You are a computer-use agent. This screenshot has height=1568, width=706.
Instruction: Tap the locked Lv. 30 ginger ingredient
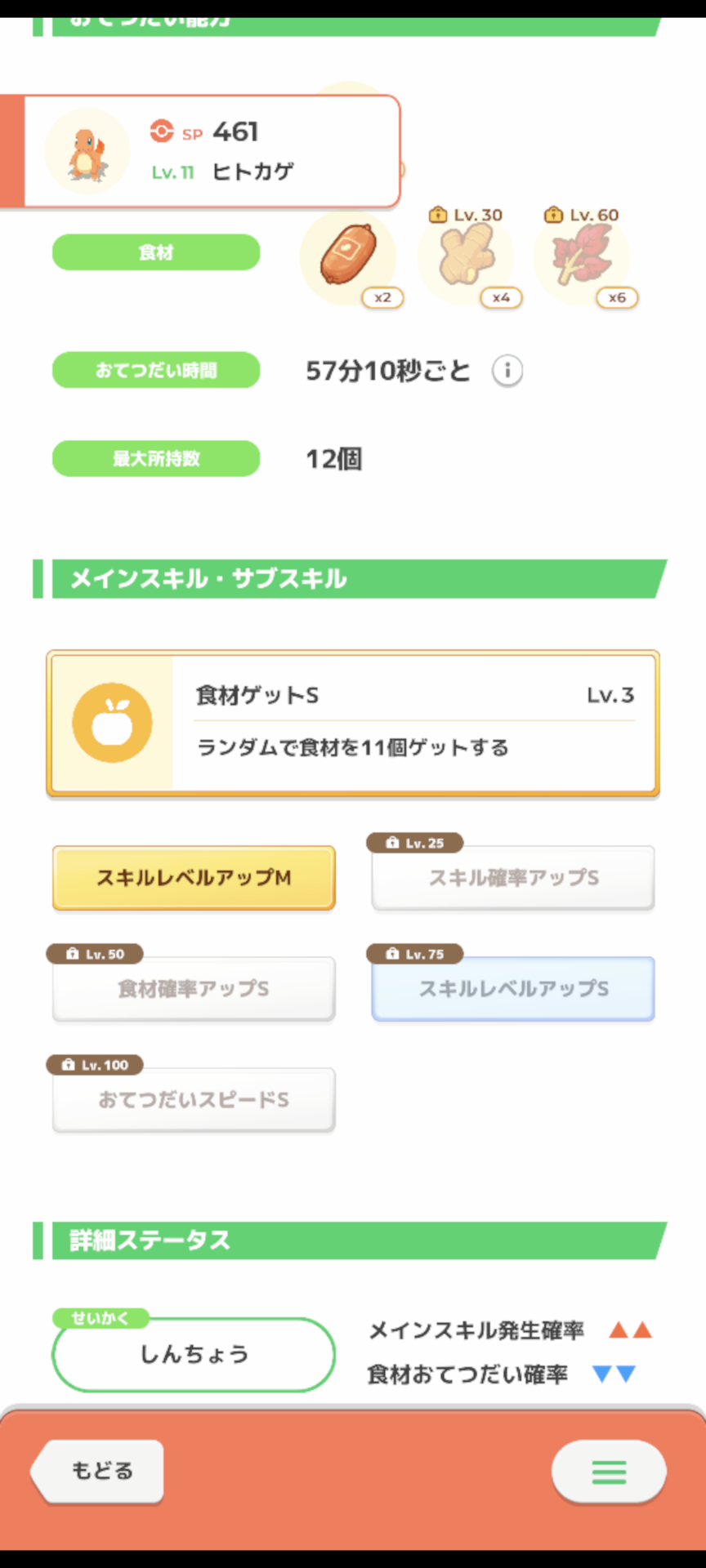point(466,256)
